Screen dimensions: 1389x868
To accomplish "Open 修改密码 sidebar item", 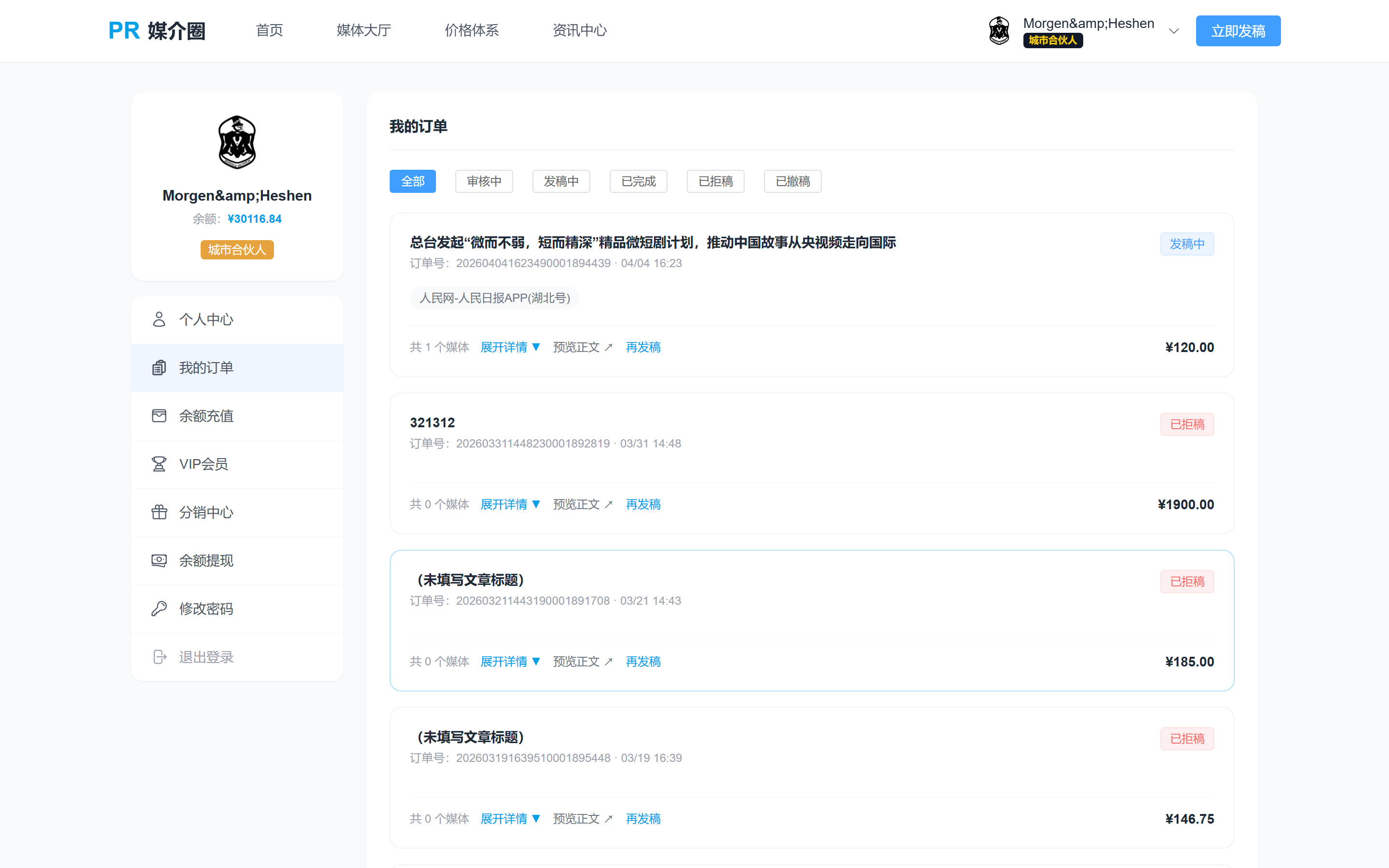I will point(237,609).
